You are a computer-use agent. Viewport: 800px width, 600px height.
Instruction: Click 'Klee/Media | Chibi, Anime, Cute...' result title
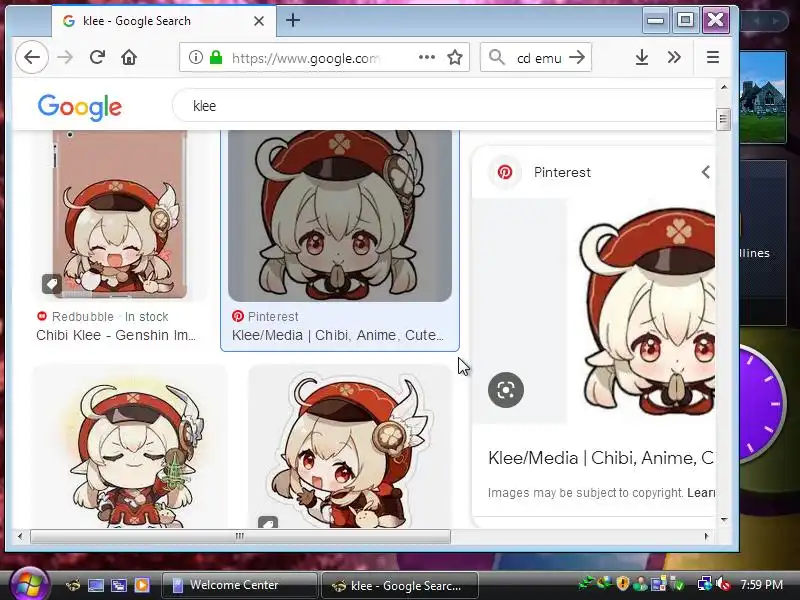coord(338,335)
